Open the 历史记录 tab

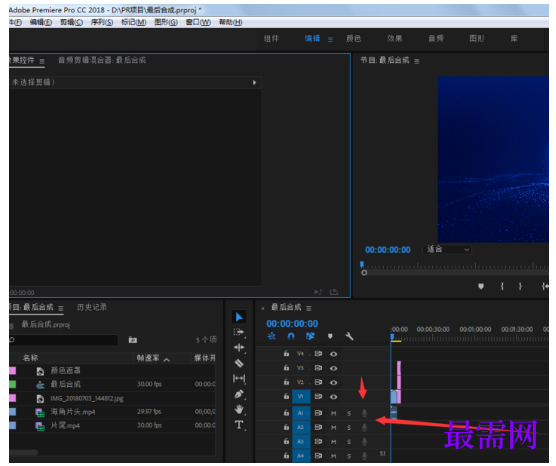pos(92,307)
